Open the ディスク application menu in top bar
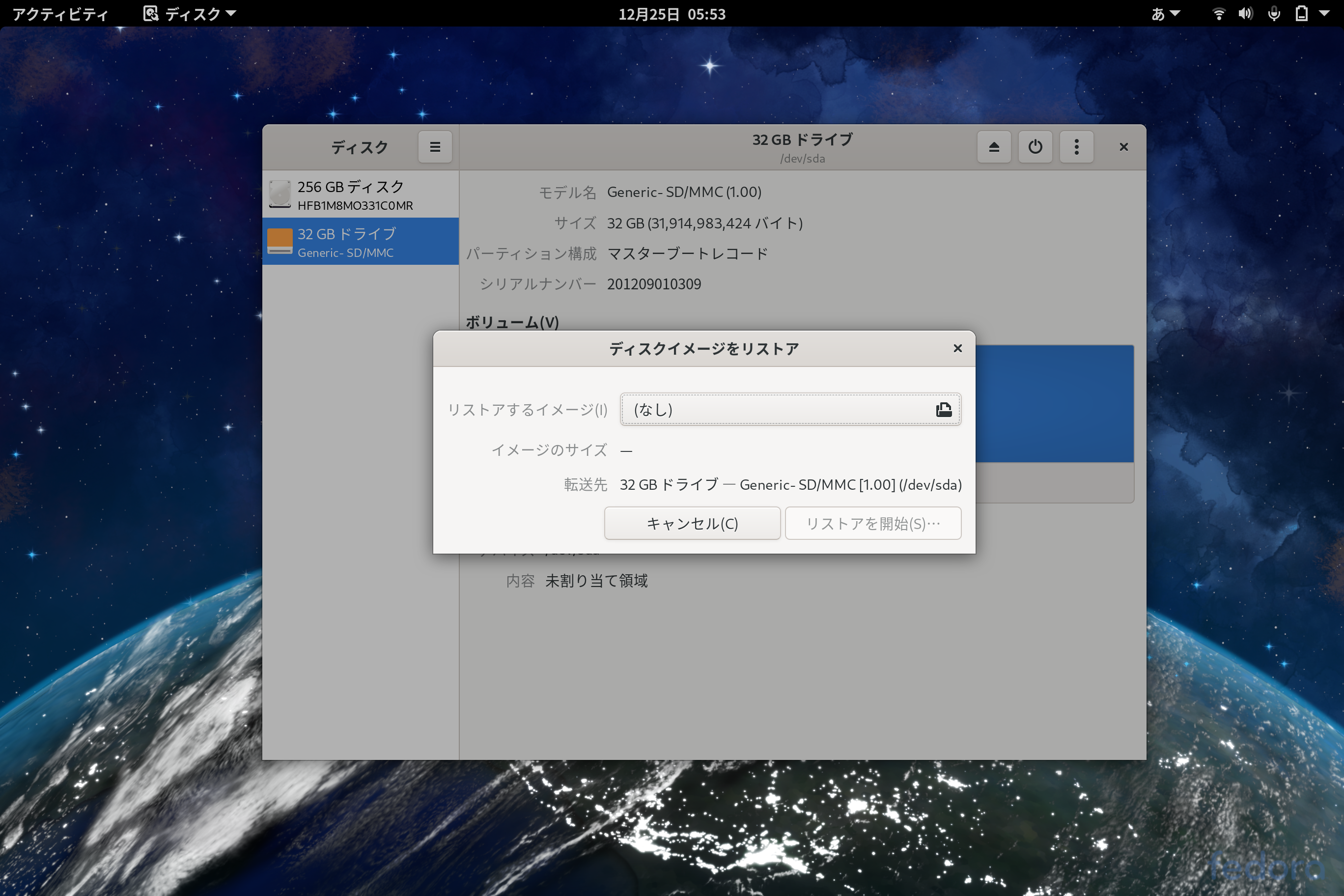Image resolution: width=1344 pixels, height=896 pixels. coord(190,14)
